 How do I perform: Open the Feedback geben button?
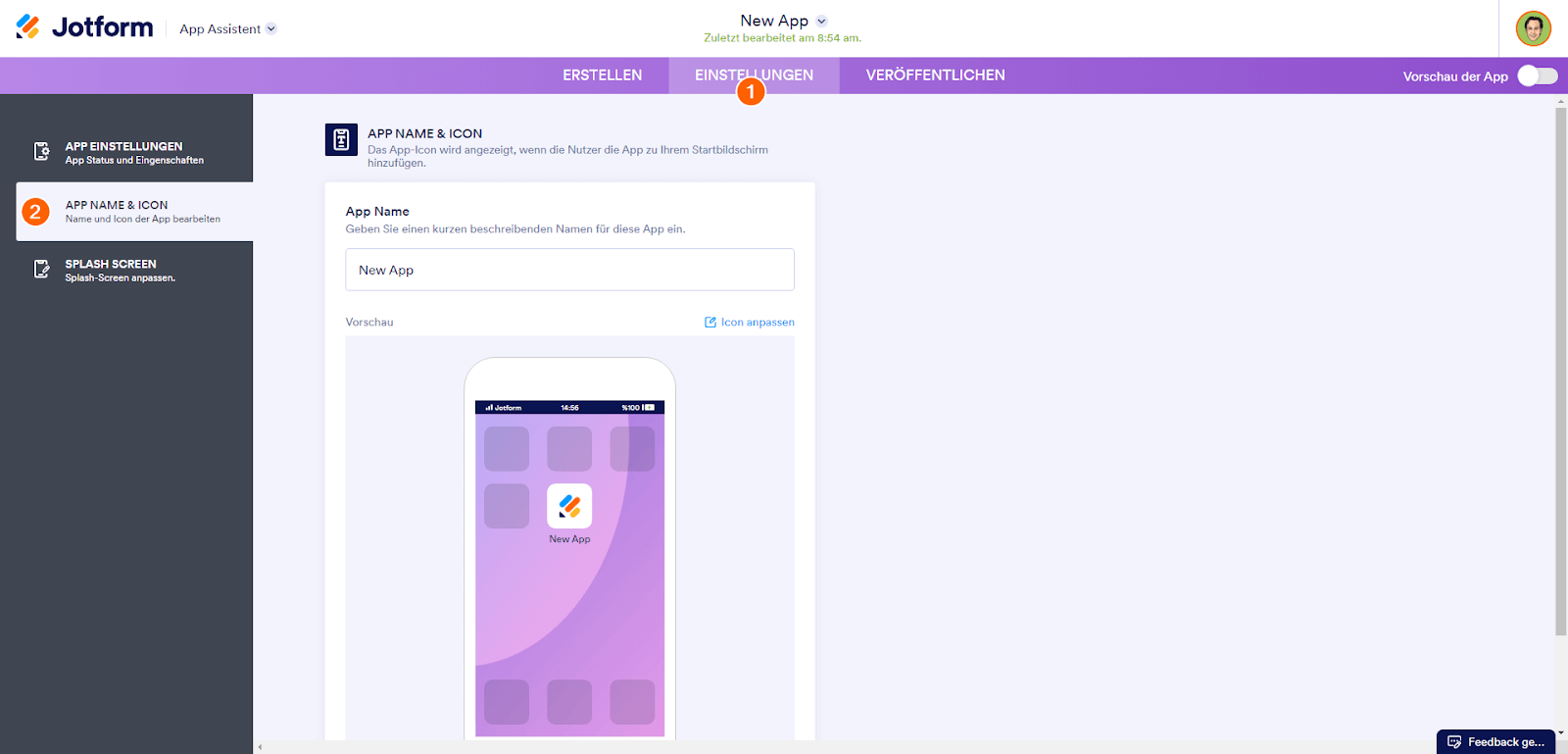tap(1496, 742)
